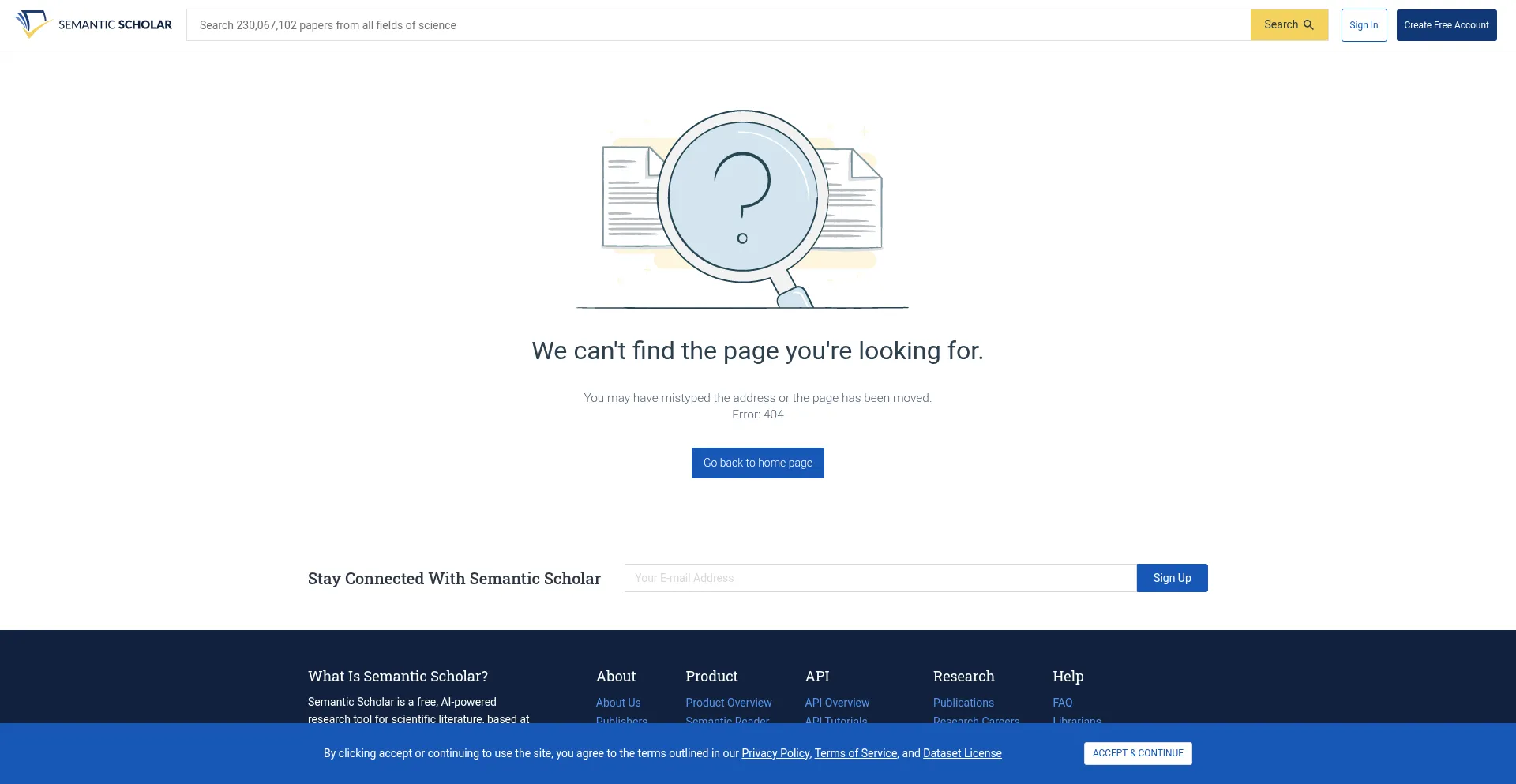Go back to home page

758,463
